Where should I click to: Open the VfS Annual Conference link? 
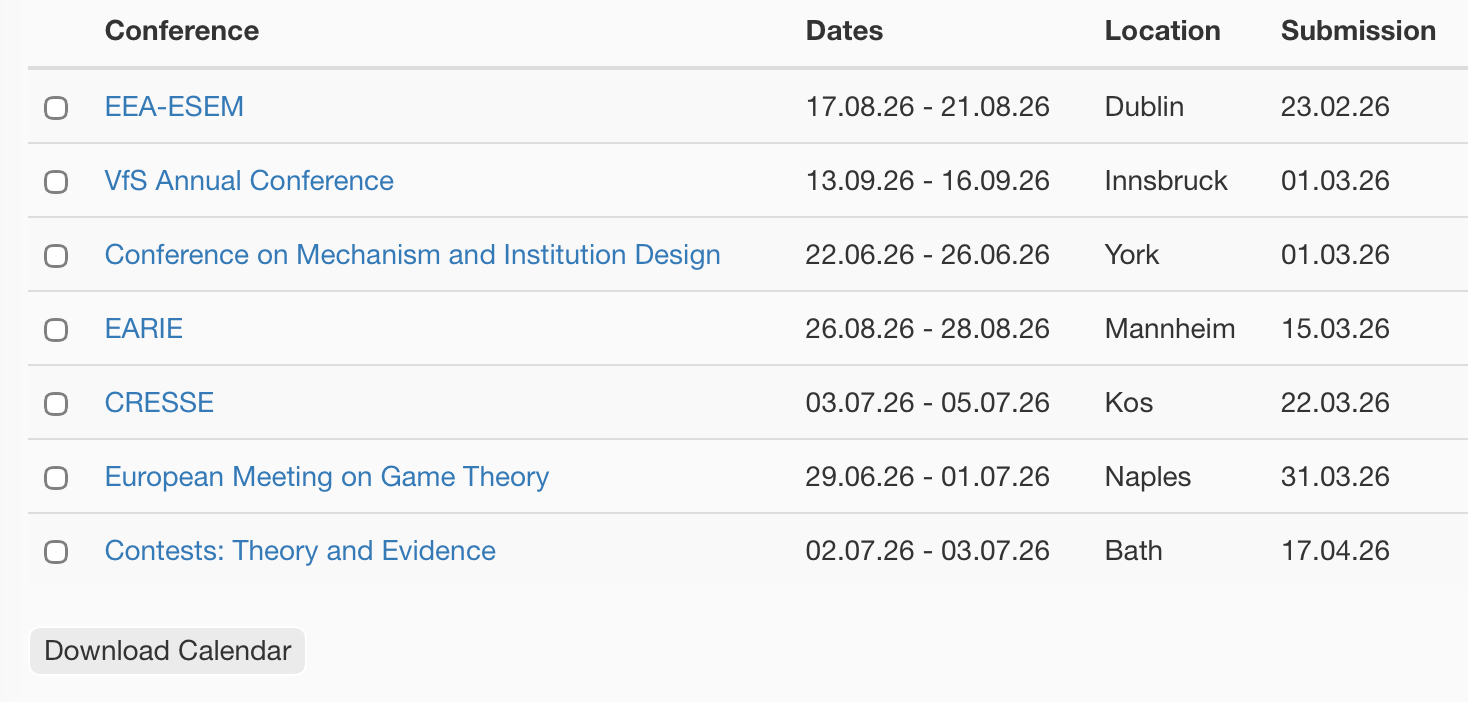click(x=249, y=181)
